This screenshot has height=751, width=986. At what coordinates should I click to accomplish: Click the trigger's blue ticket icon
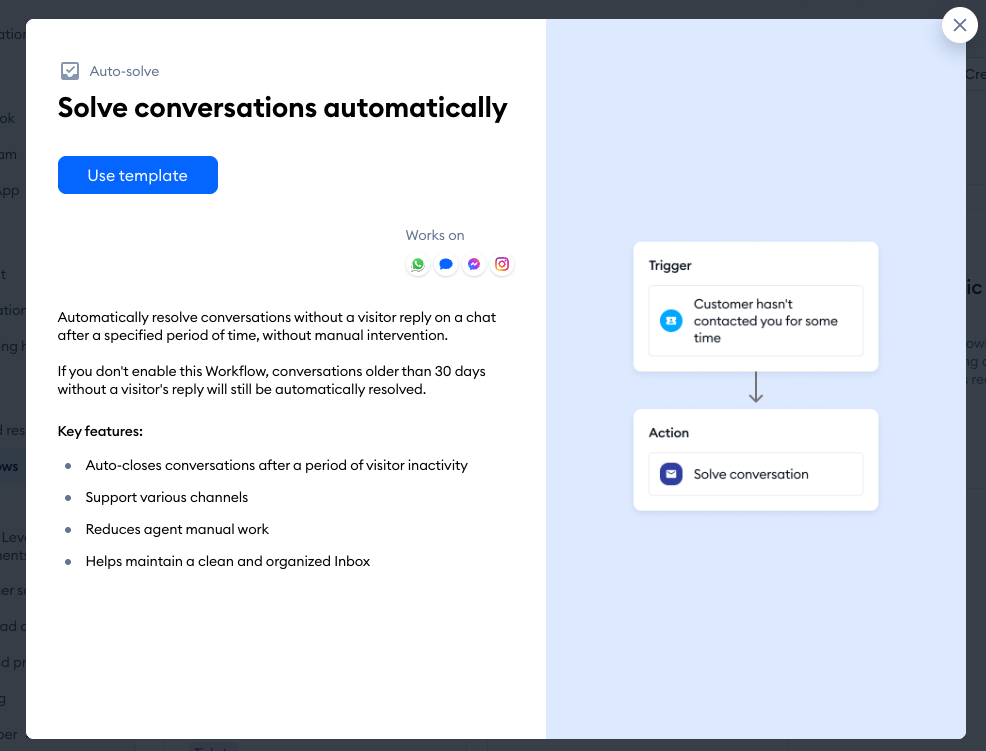(671, 321)
